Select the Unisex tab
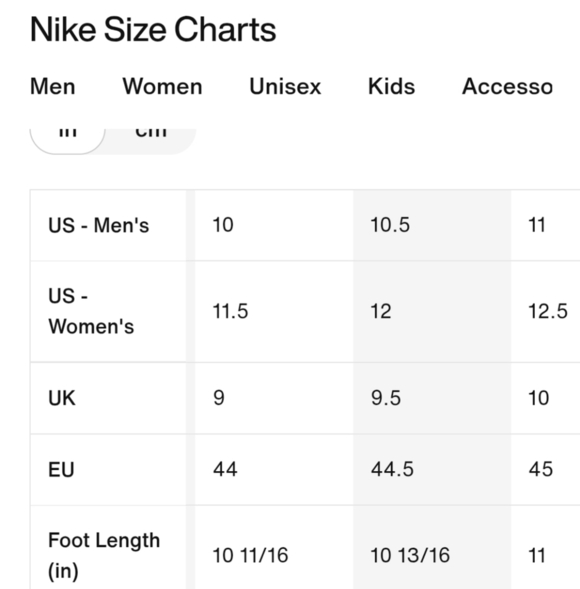 [285, 87]
